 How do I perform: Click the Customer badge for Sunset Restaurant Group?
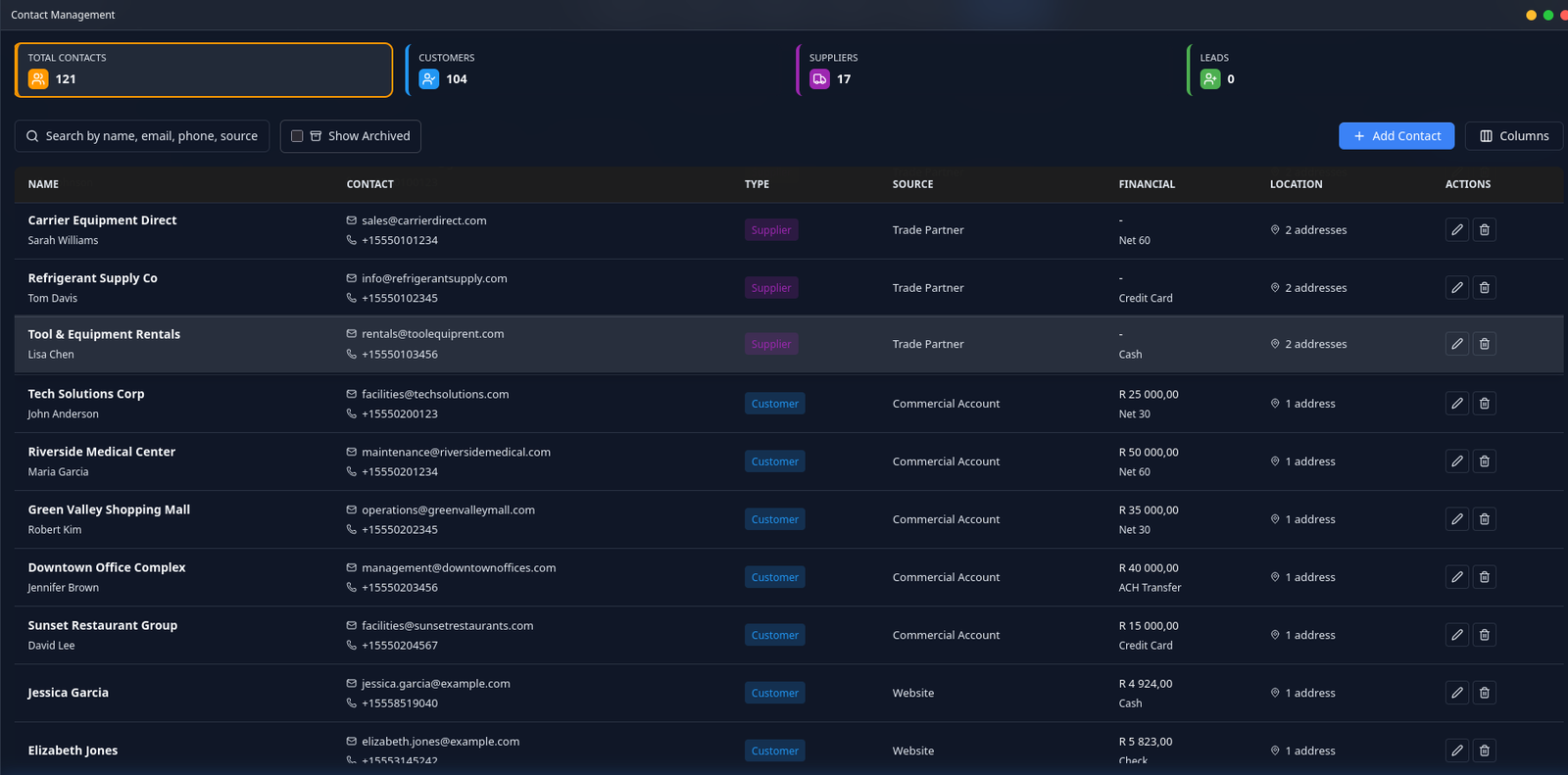click(x=775, y=635)
